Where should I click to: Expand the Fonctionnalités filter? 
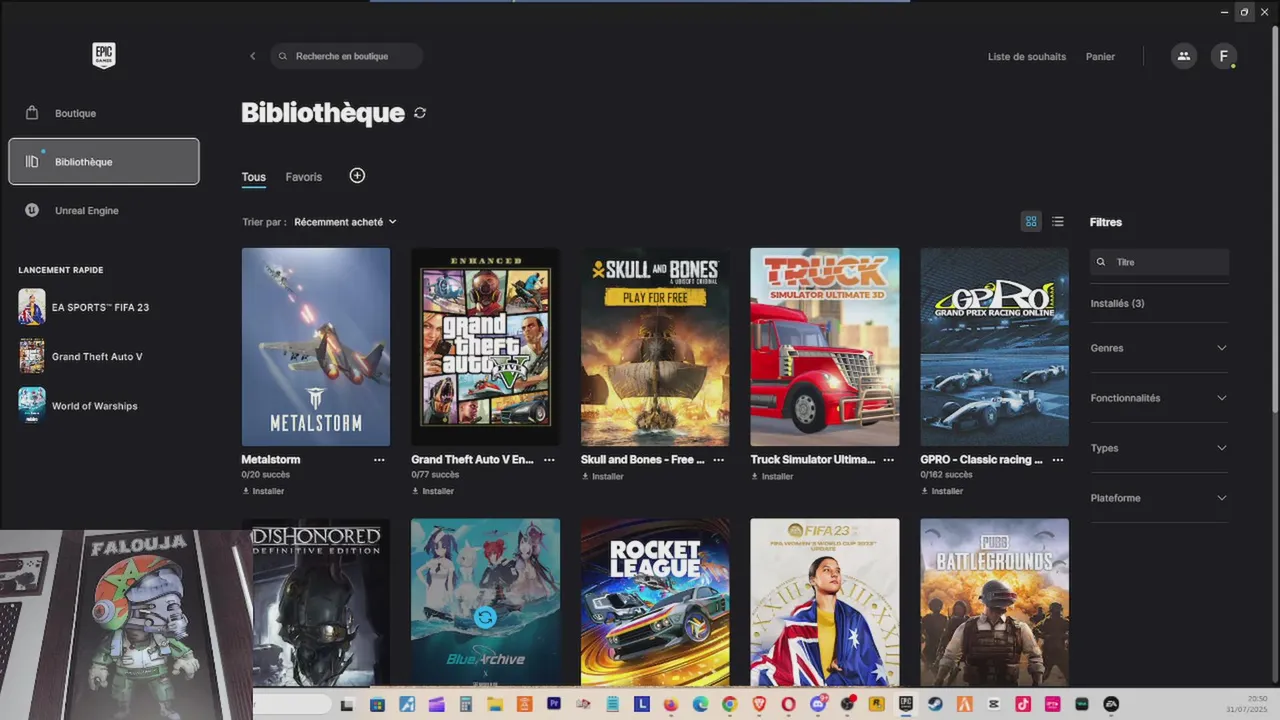click(x=1160, y=398)
